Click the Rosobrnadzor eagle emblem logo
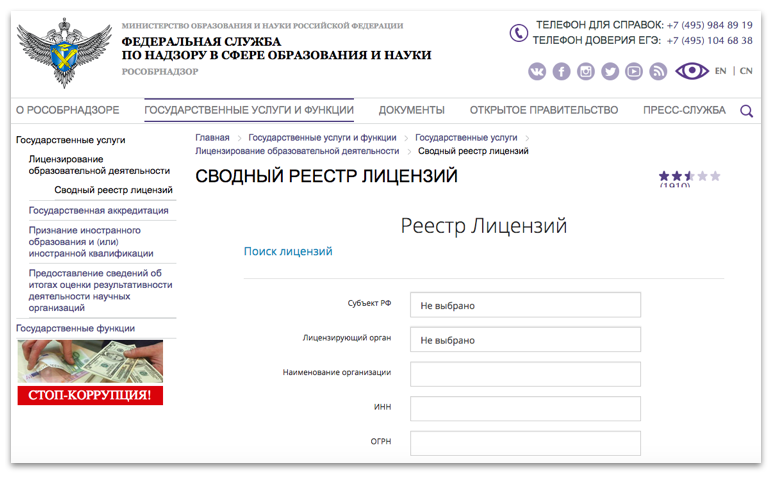The height and width of the screenshot is (477, 775). (x=64, y=52)
